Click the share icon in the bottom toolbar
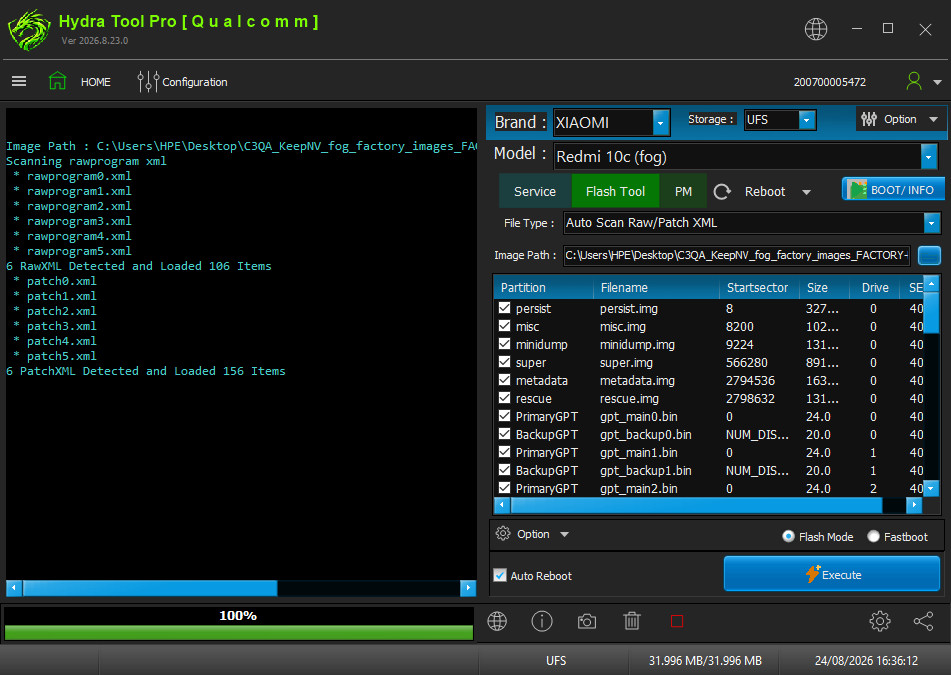The image size is (951, 675). point(923,621)
